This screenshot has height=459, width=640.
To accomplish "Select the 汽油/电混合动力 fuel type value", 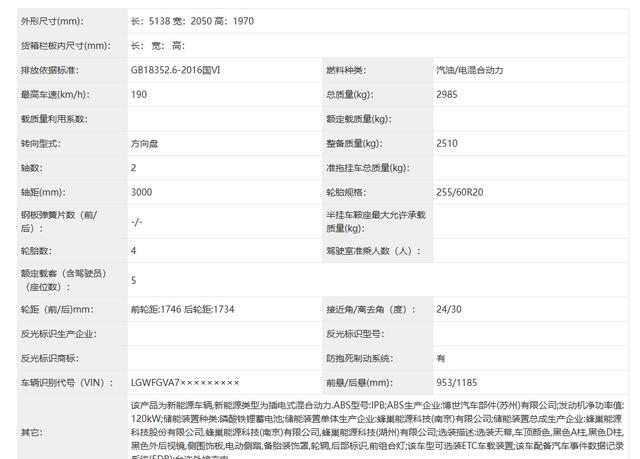I will [x=475, y=70].
